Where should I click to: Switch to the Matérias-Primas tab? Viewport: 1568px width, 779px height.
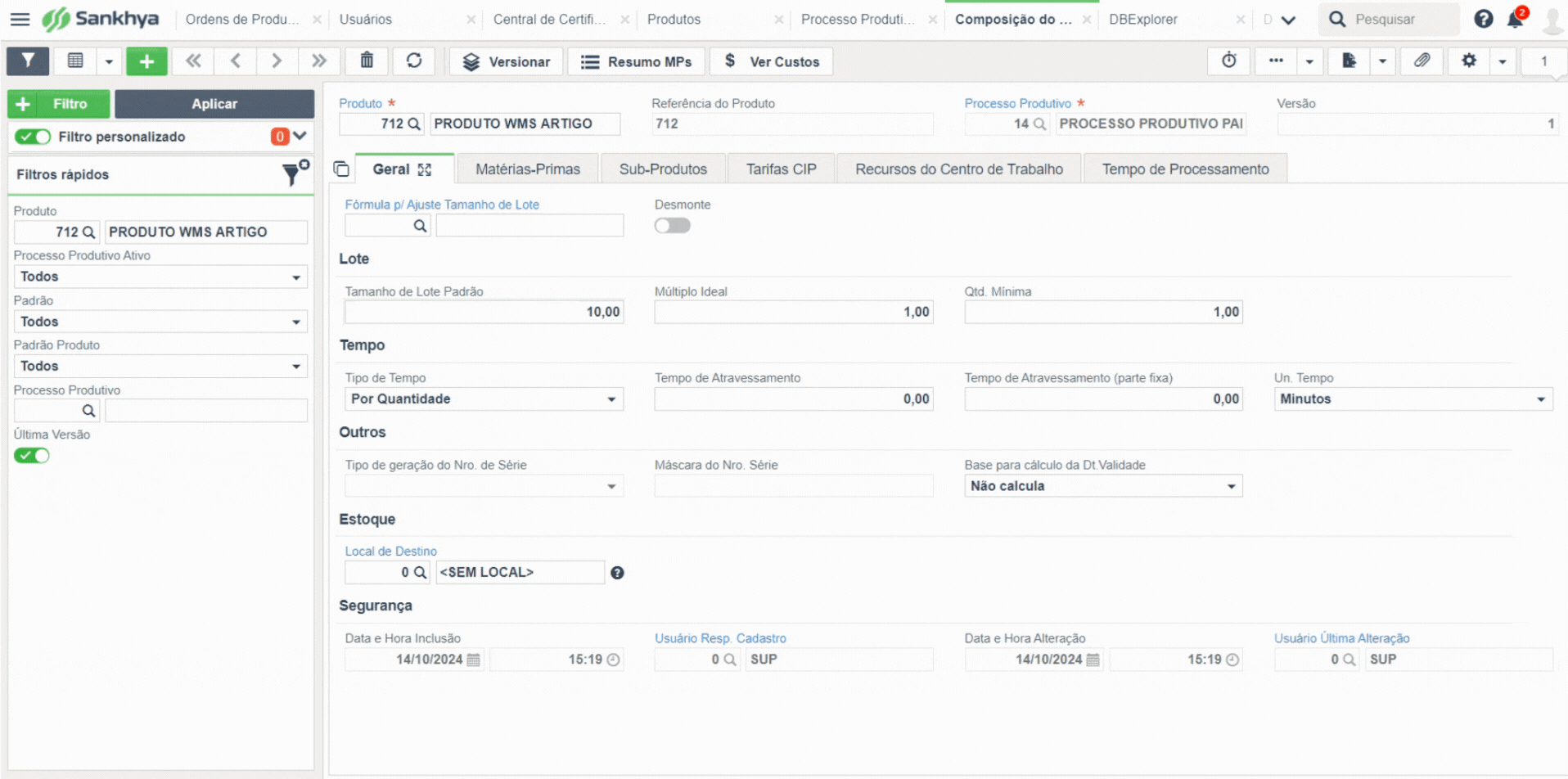[x=528, y=169]
